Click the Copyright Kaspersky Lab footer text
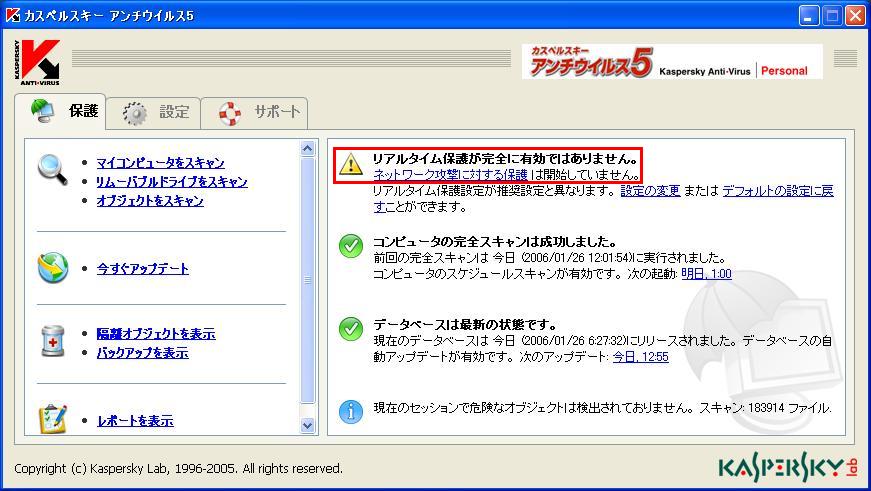Image resolution: width=871 pixels, height=491 pixels. [x=178, y=469]
